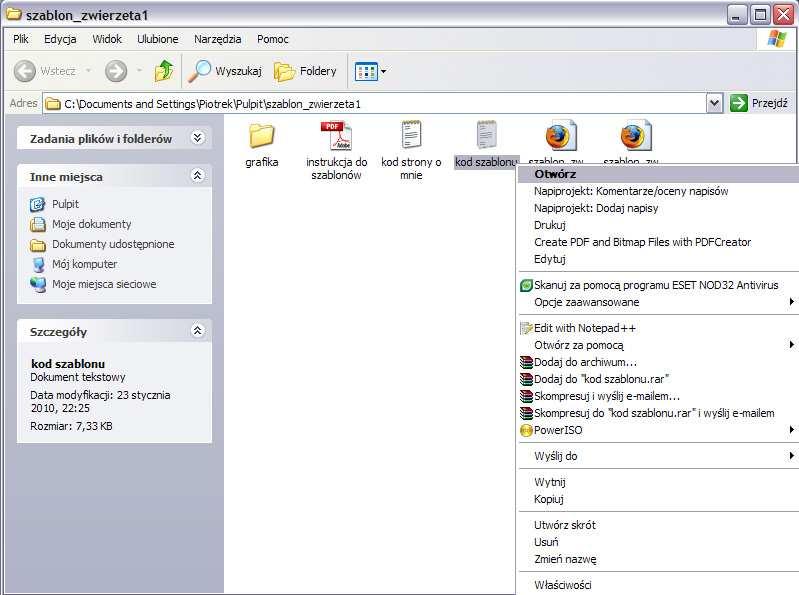Open the Widok menu

pyautogui.click(x=107, y=39)
